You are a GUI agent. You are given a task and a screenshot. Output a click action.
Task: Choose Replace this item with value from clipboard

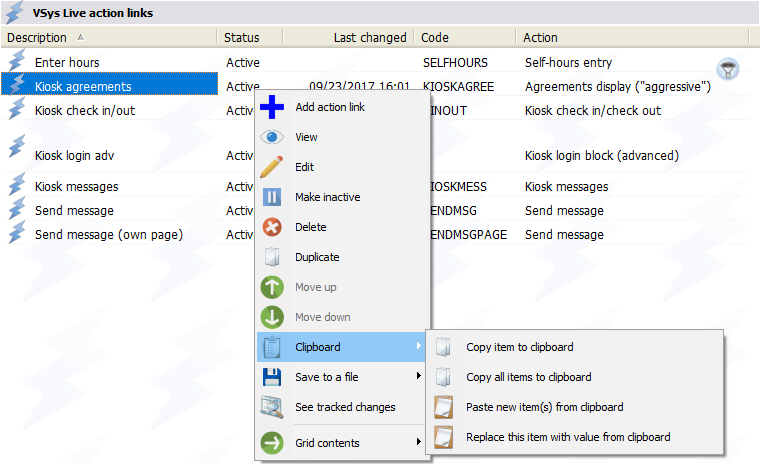(567, 437)
